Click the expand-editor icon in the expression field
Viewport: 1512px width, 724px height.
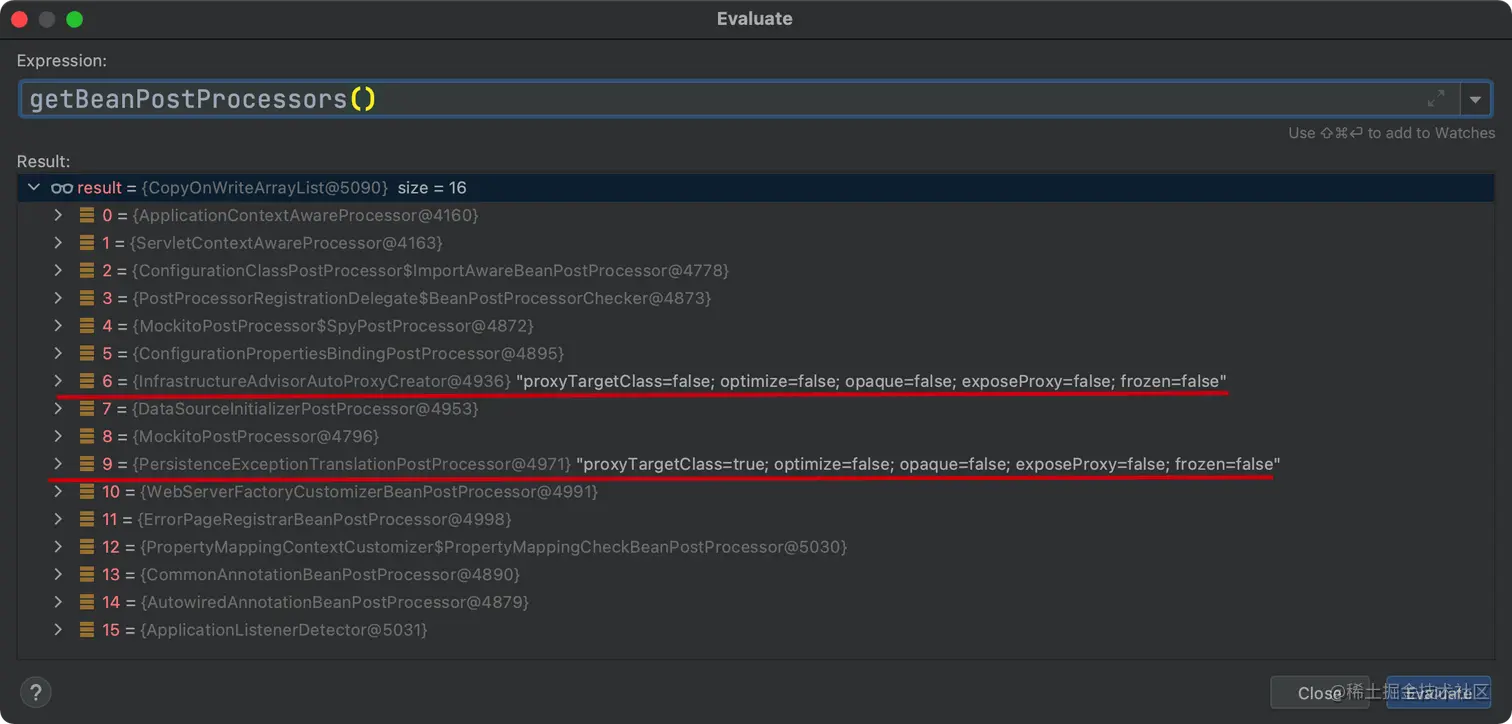click(x=1436, y=98)
